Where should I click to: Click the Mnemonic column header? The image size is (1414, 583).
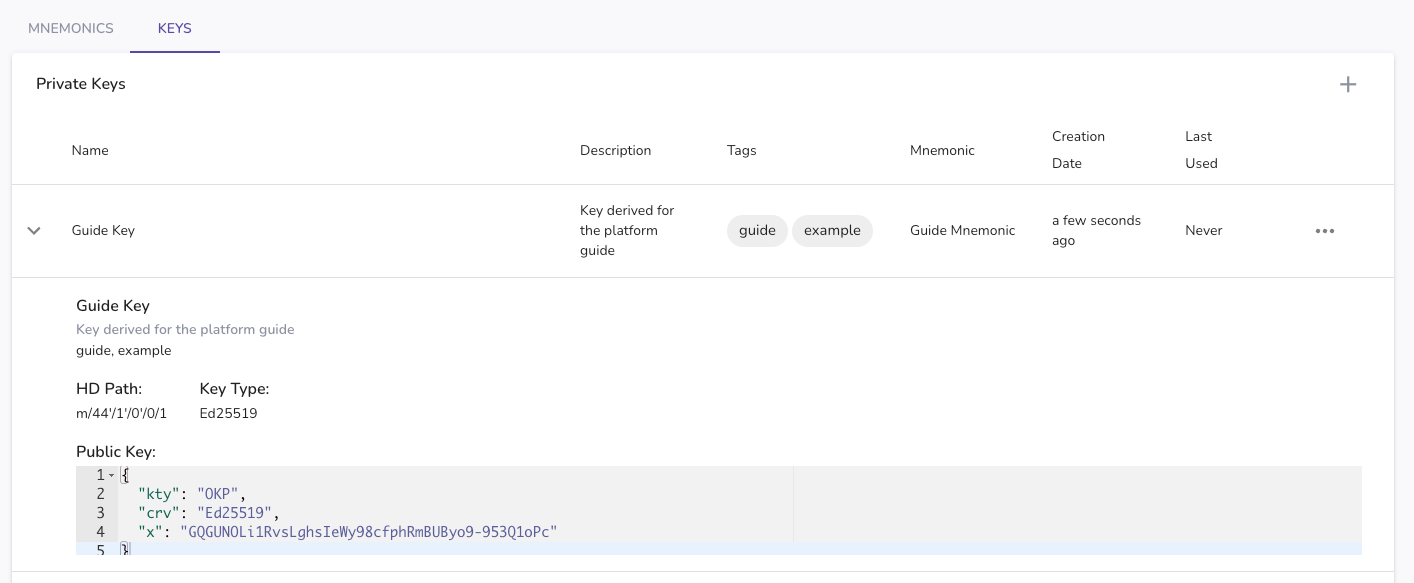[x=942, y=150]
